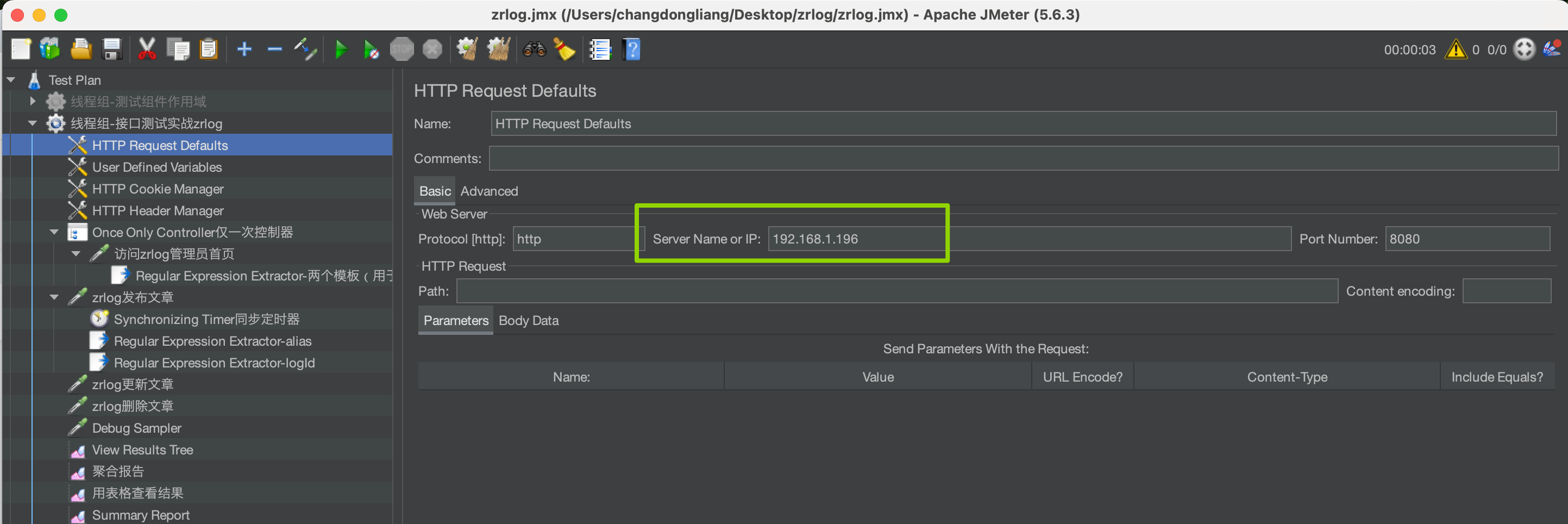Open the Templates icon in toolbar
This screenshot has height=524, width=1568.
coord(50,49)
